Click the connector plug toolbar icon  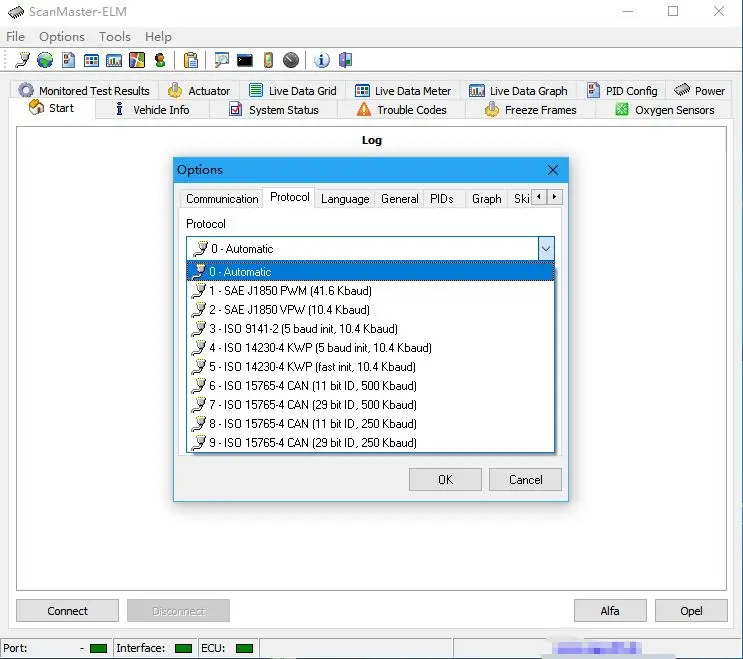point(22,60)
